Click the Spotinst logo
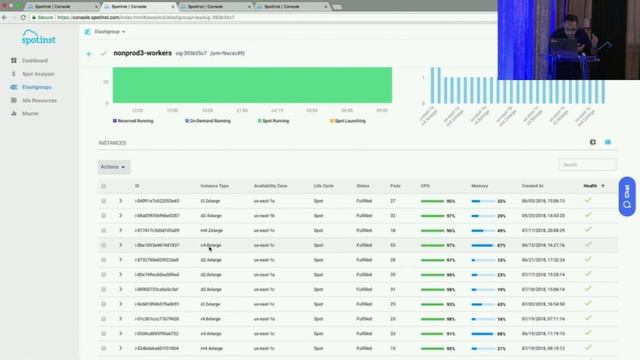 pos(38,37)
